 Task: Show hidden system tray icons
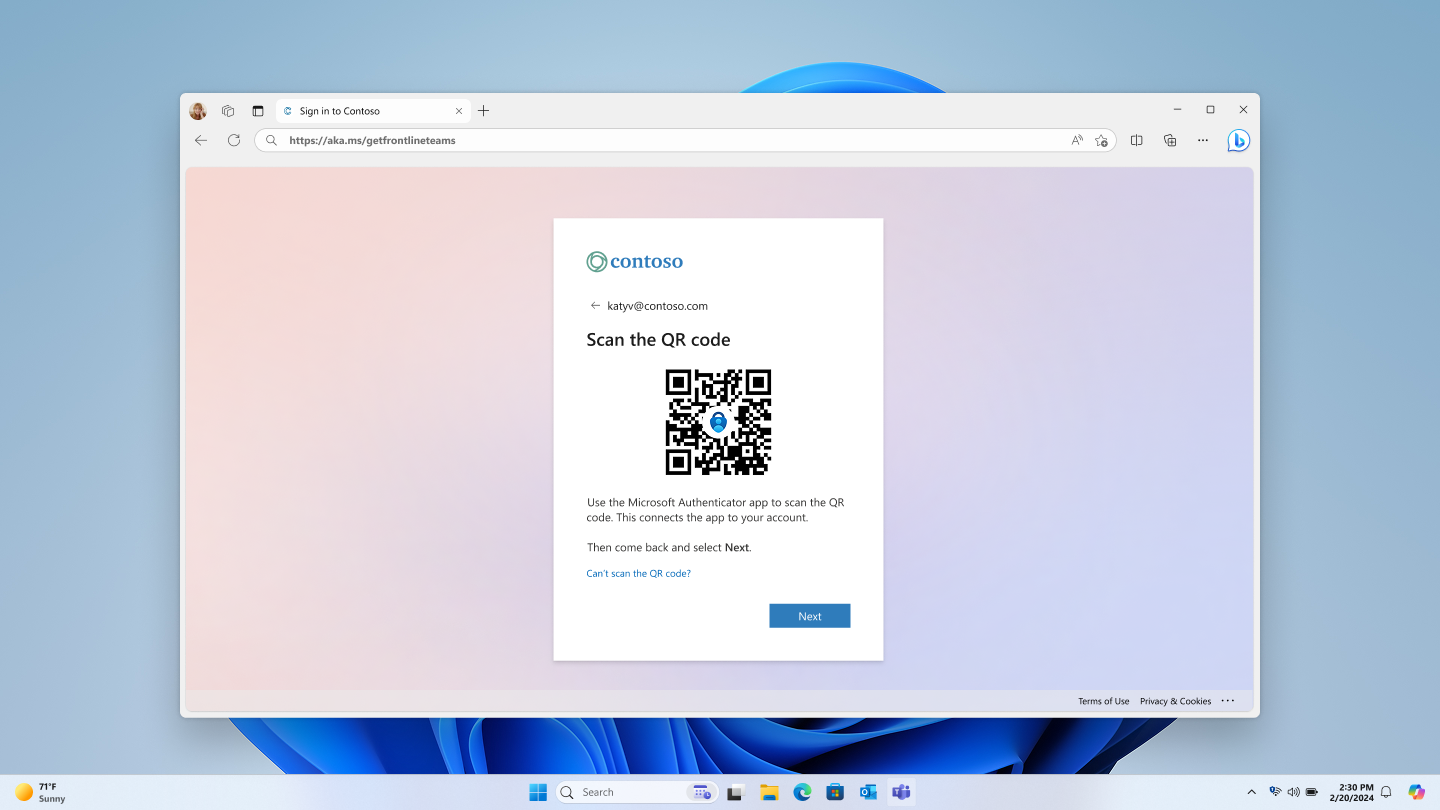tap(1251, 792)
